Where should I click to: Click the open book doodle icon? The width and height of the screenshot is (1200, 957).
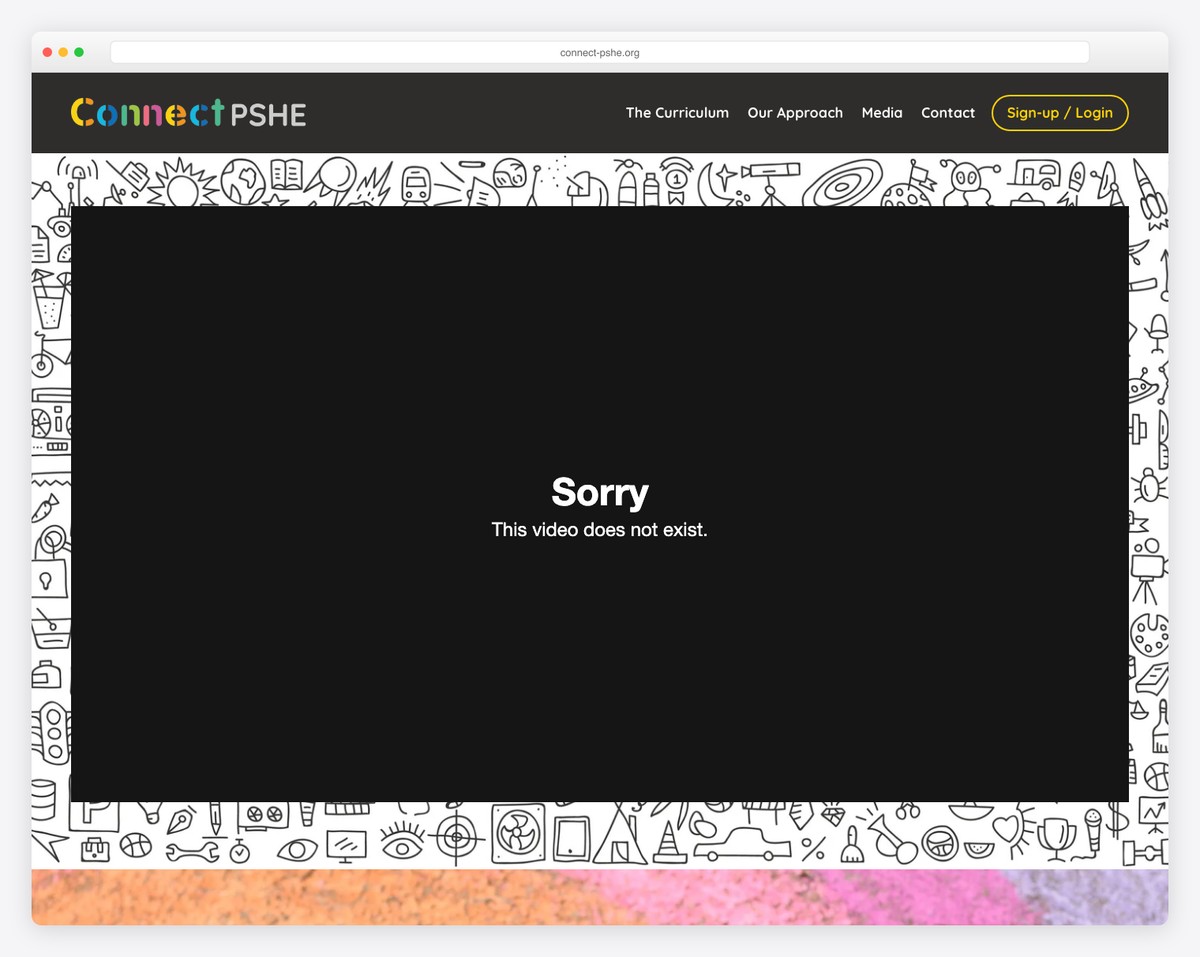click(x=286, y=174)
